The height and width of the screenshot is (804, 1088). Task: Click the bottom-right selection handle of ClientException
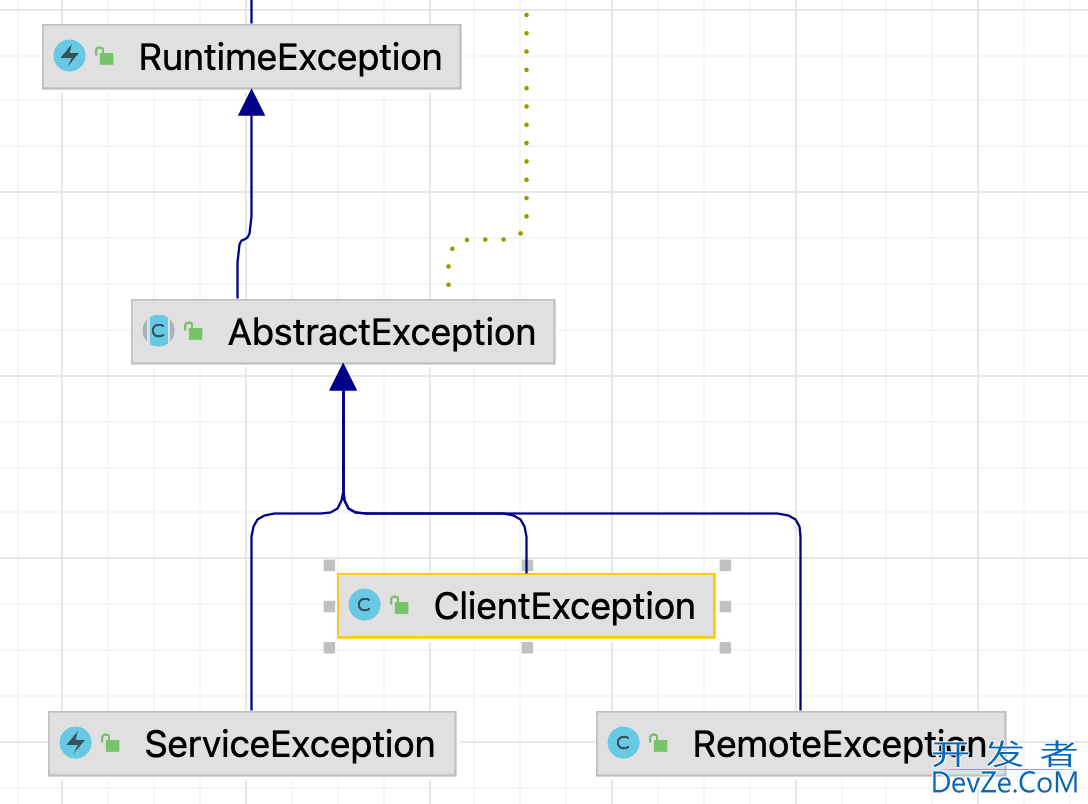(x=725, y=647)
